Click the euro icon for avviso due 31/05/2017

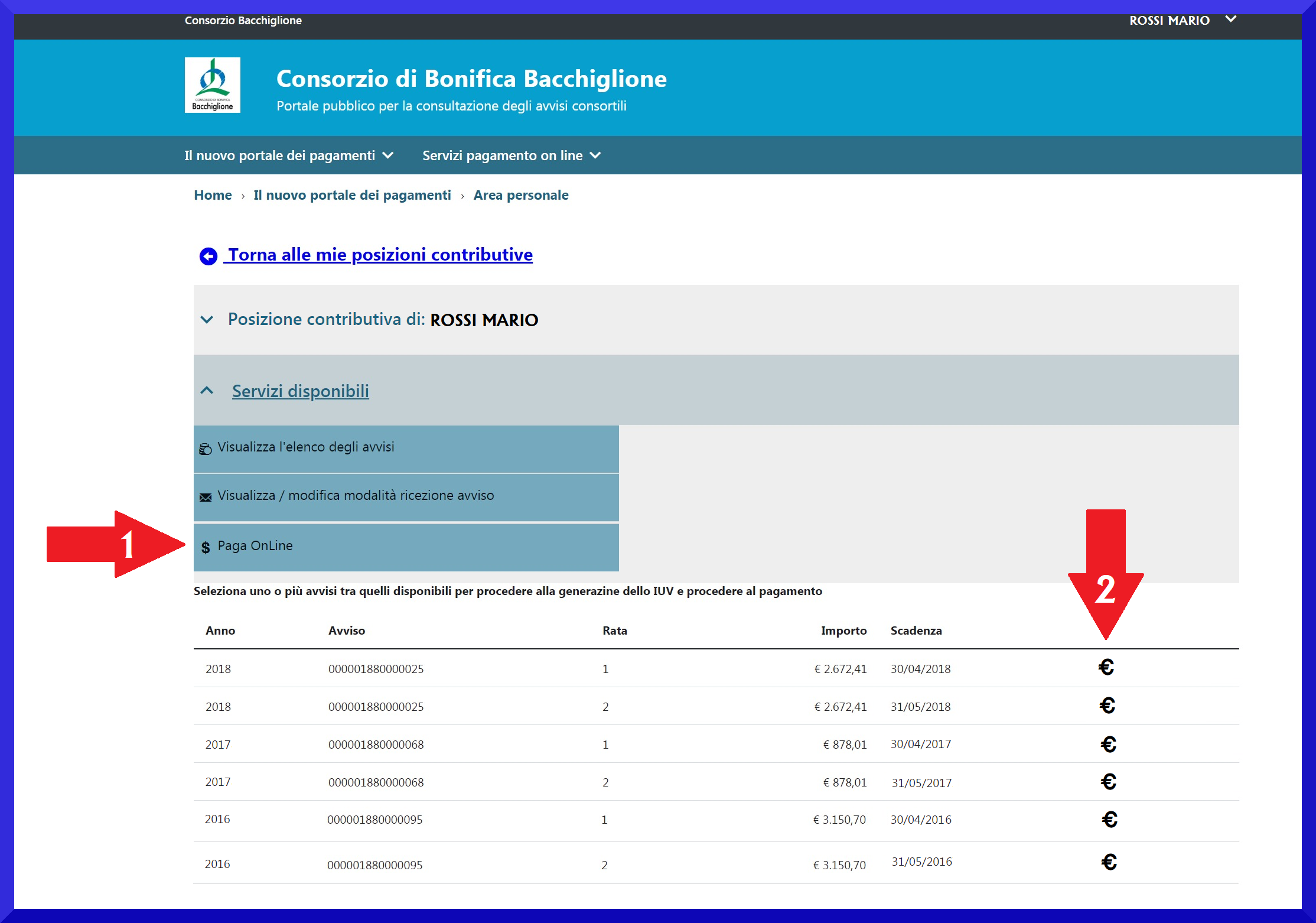click(1108, 782)
